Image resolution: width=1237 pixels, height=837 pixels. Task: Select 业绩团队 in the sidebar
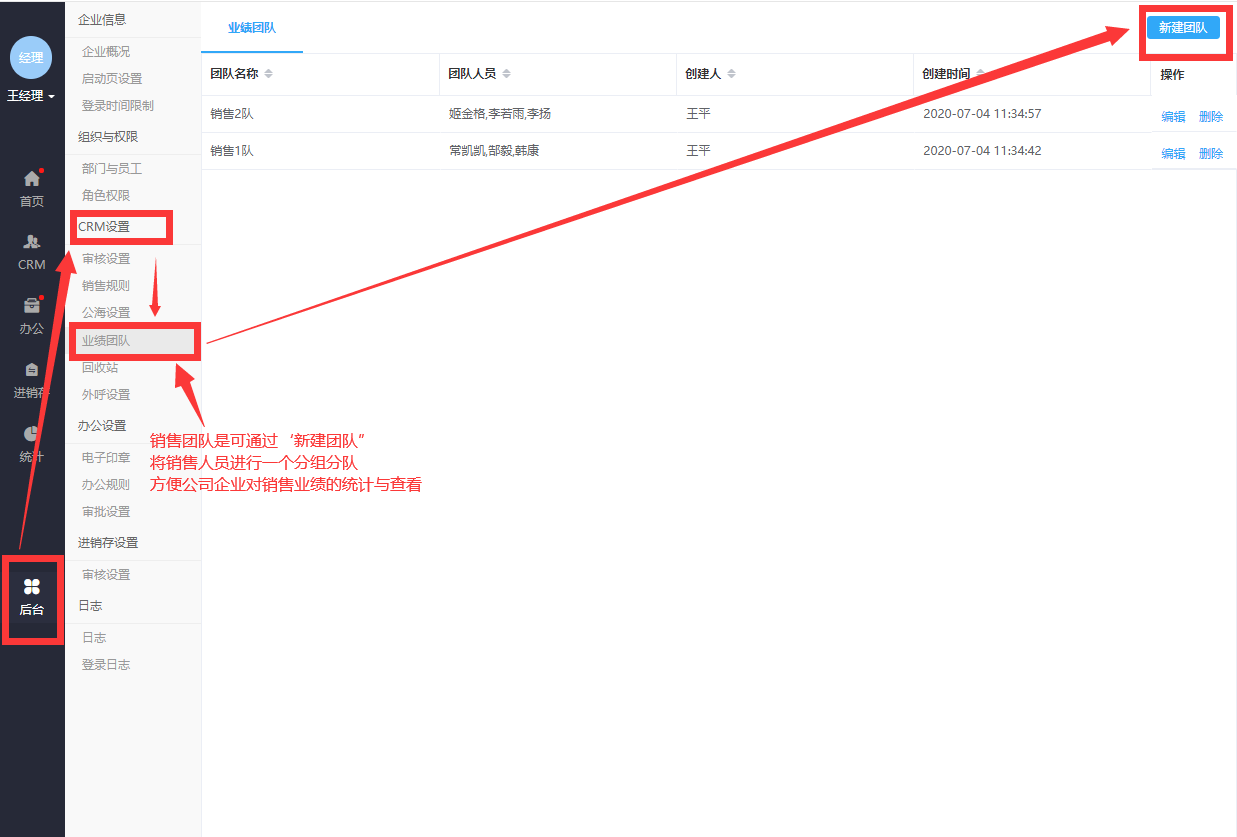point(106,341)
